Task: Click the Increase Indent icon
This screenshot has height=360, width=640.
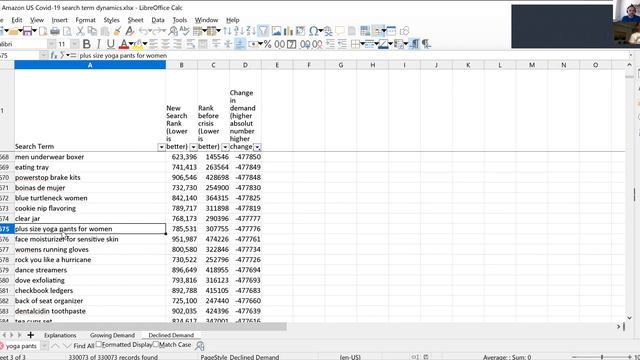Action: pyautogui.click(x=329, y=44)
